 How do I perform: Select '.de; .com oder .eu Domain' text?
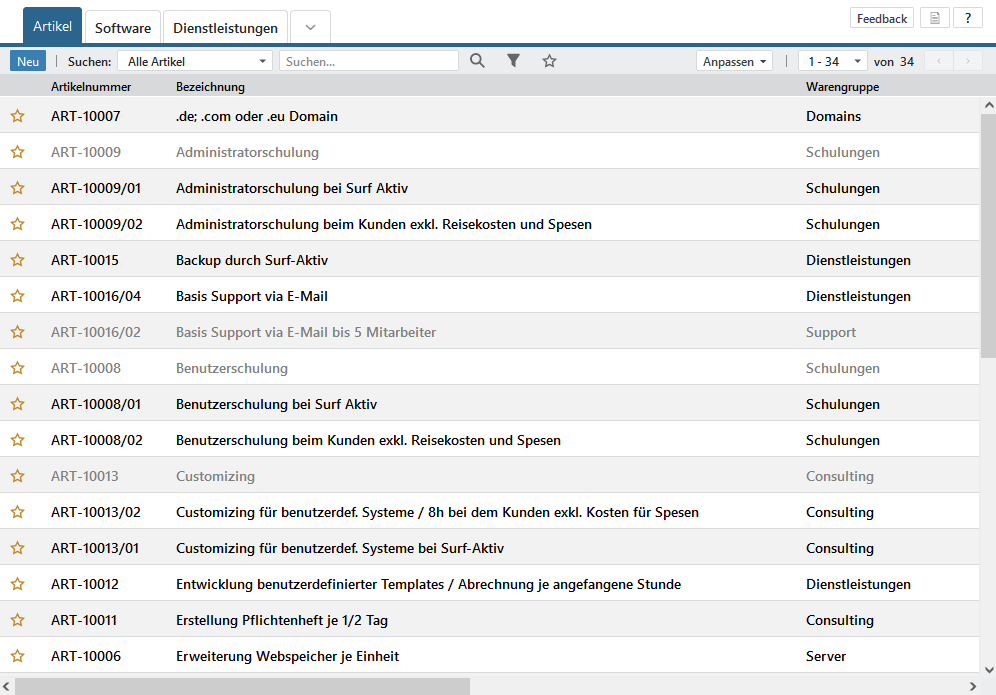[257, 116]
